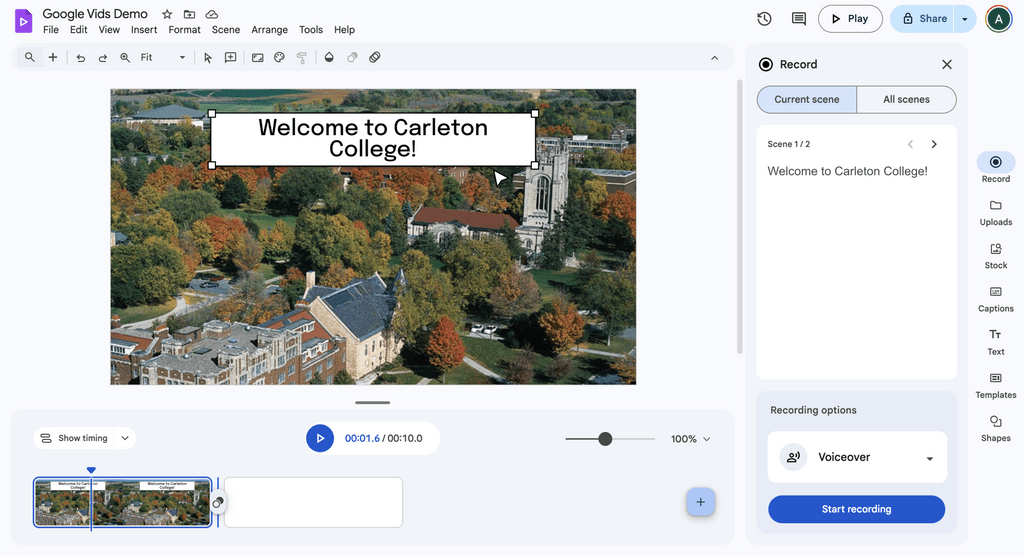
Task: Redo the last action
Action: [x=103, y=57]
